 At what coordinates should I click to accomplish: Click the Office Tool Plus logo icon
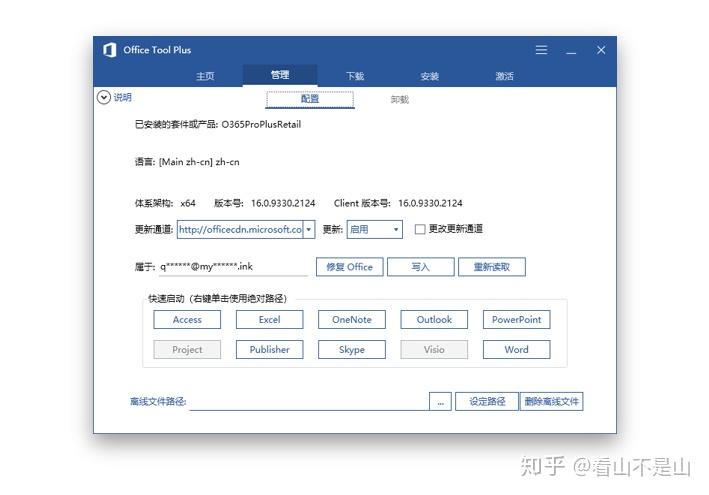110,50
